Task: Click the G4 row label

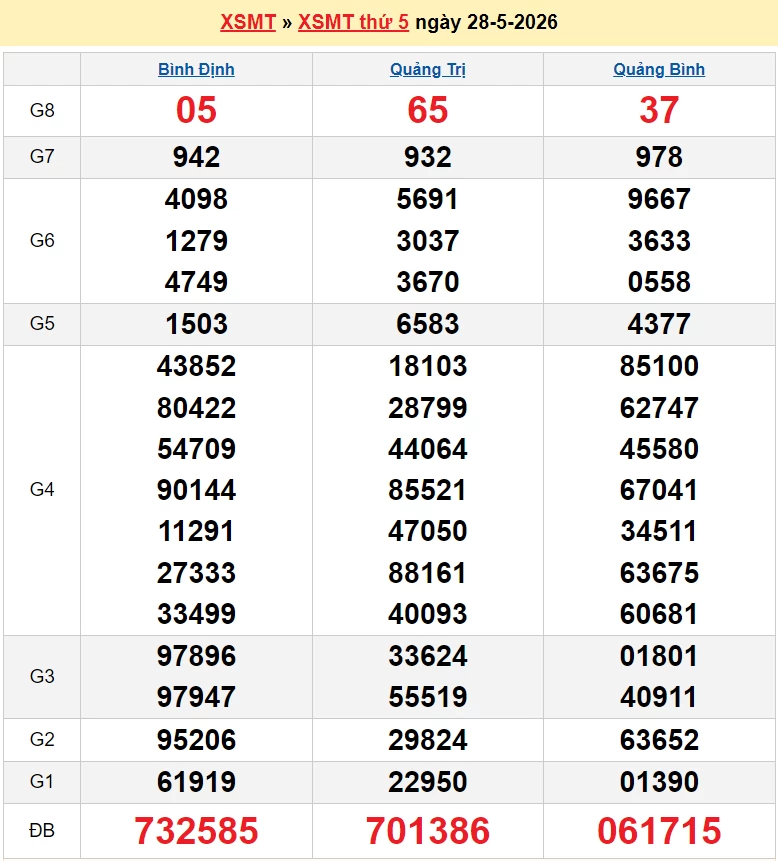Action: 42,489
